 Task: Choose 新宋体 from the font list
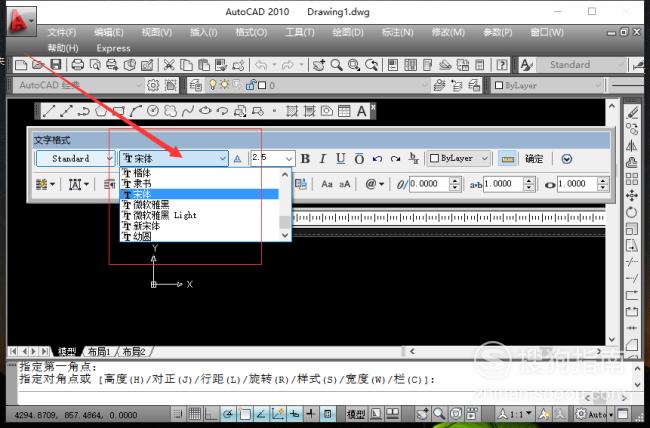point(199,226)
